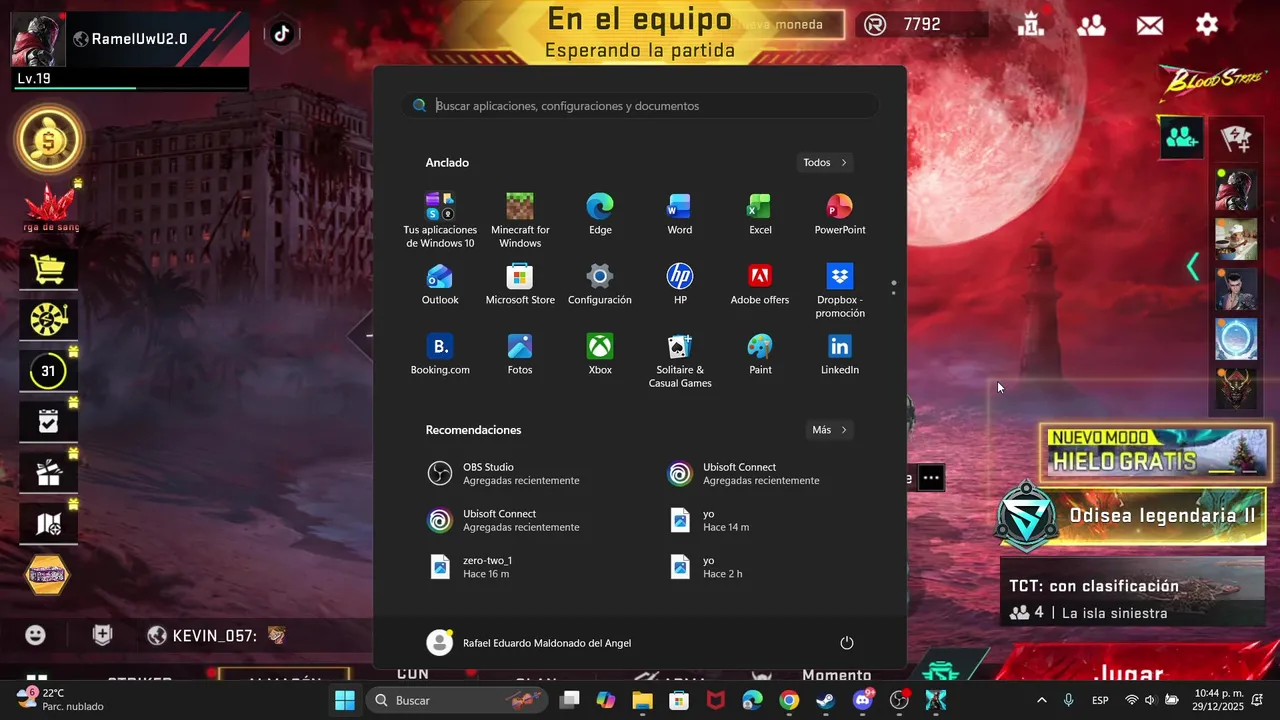The height and width of the screenshot is (720, 1280).
Task: Click the green invite teammates icon
Action: (x=1182, y=138)
